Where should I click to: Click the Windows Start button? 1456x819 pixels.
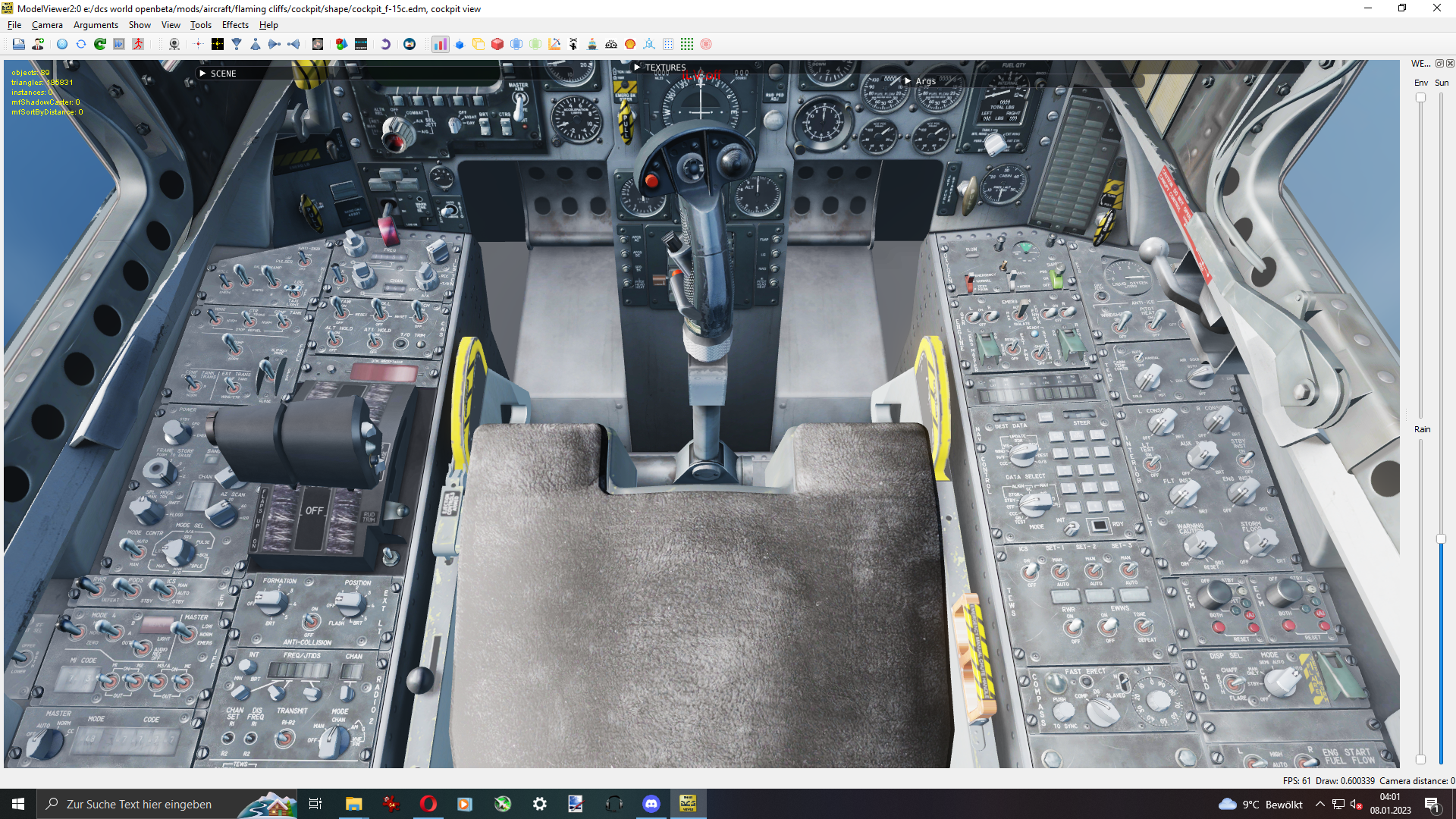click(x=18, y=804)
